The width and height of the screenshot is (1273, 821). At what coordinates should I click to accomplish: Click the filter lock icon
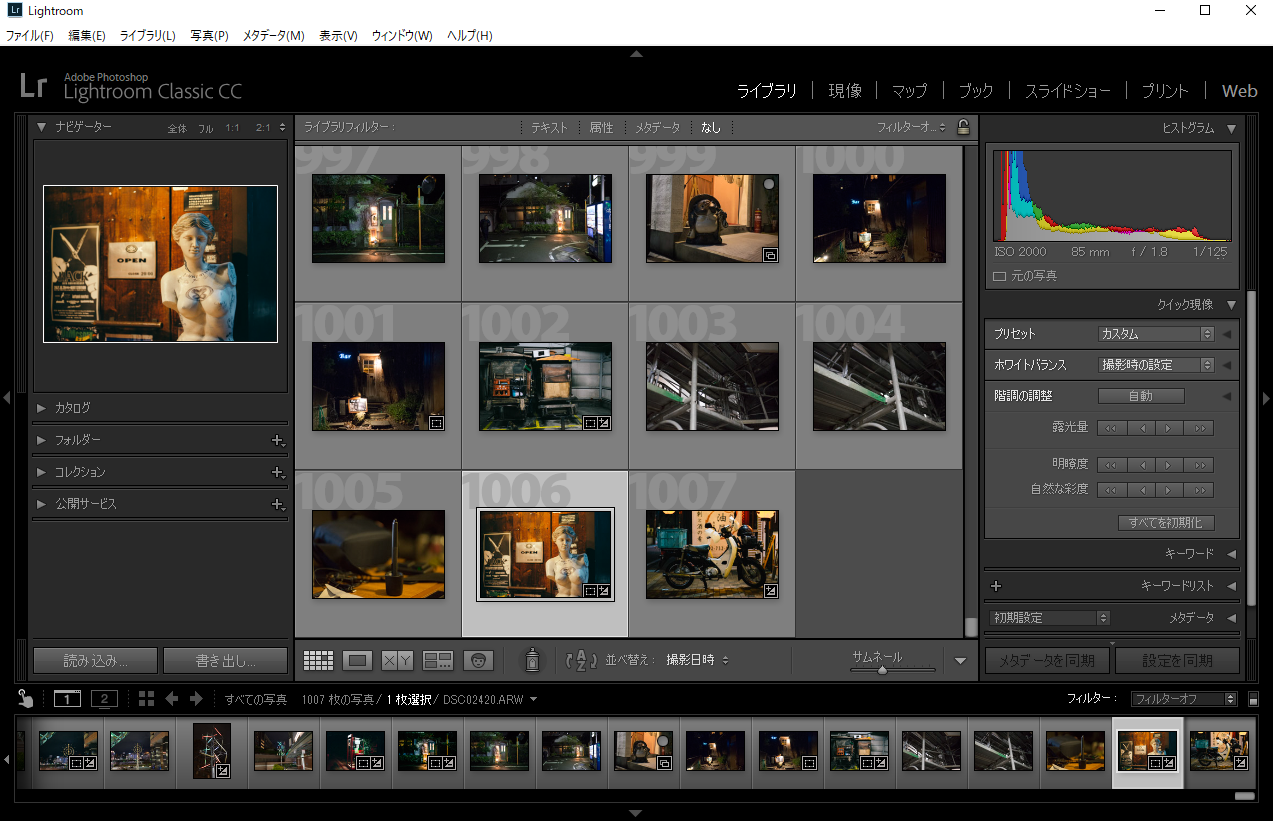point(963,127)
